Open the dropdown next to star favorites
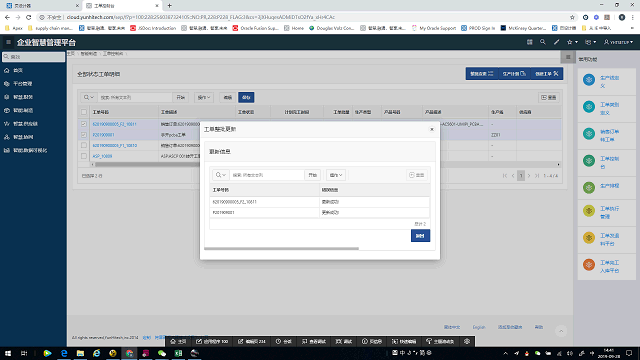The width and height of the screenshot is (640, 360). click(590, 42)
